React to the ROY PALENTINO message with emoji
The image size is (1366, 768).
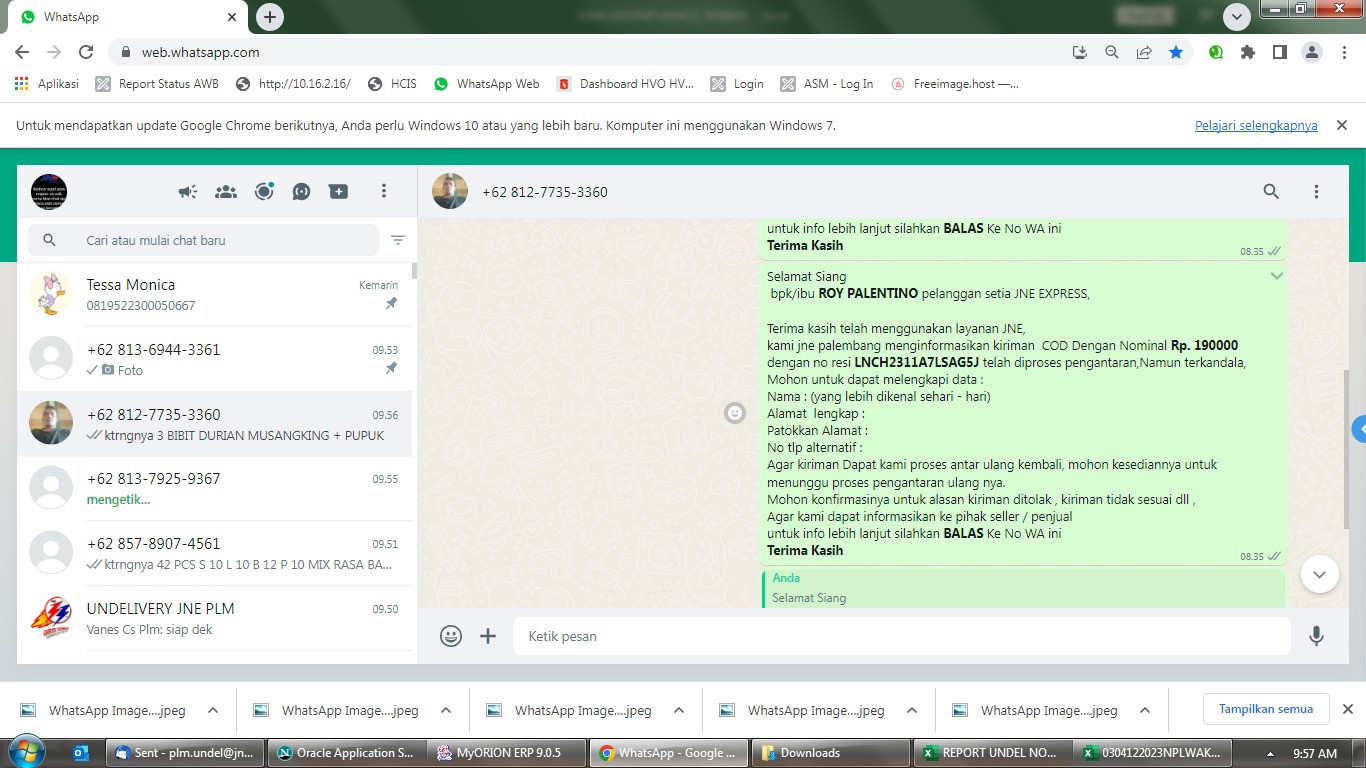coord(735,413)
